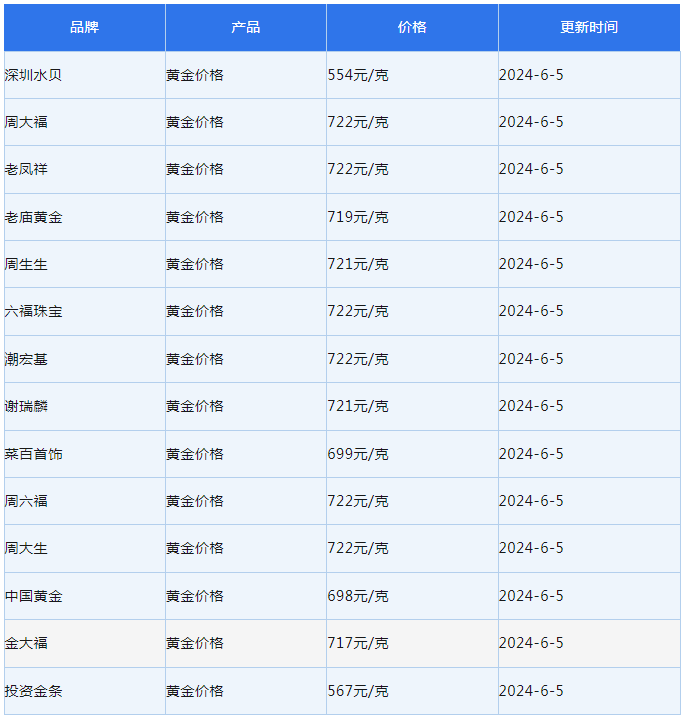
Task: Select the 六福珠宝 brand cell
Action: click(33, 311)
